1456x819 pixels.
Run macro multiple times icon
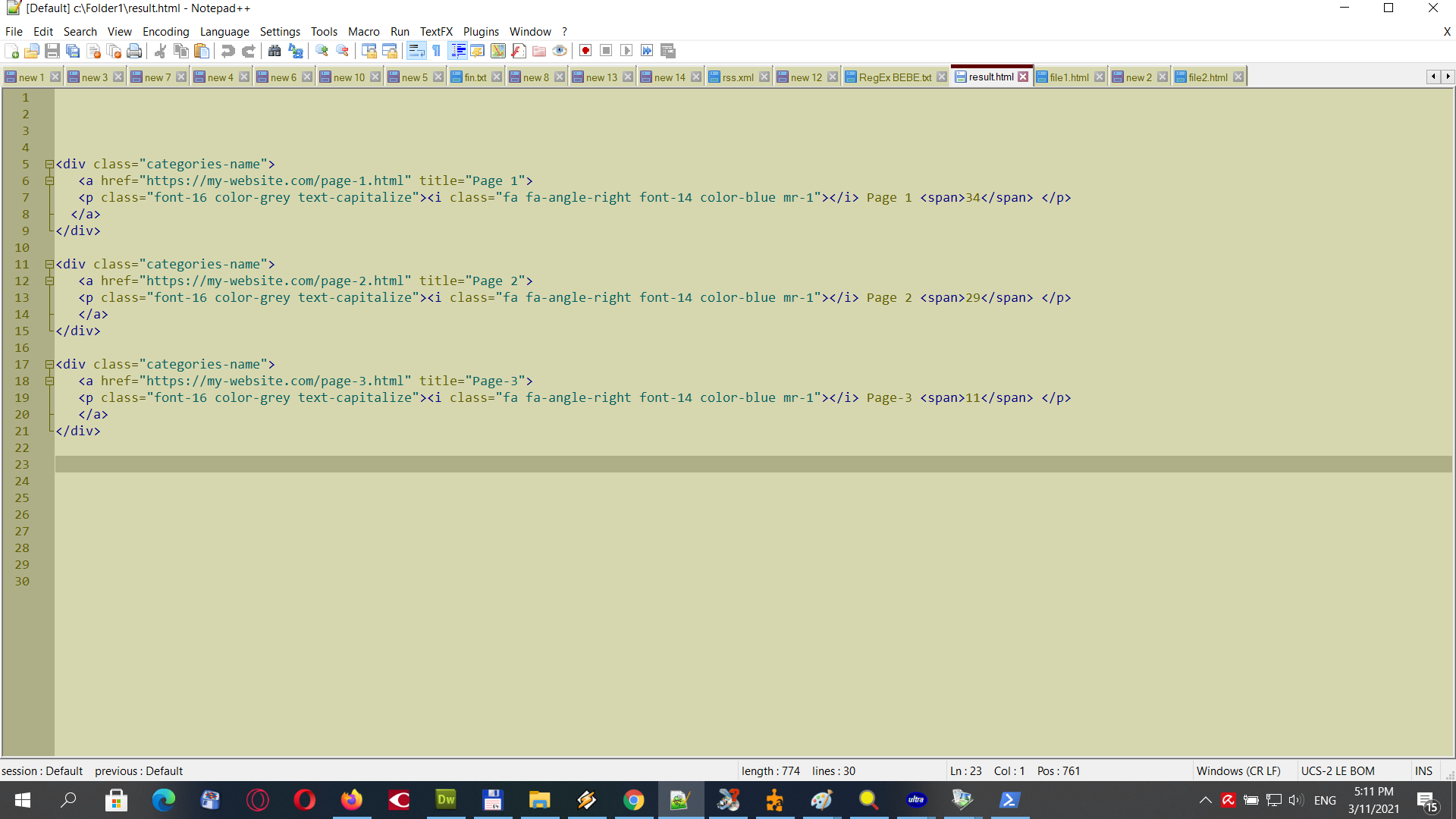[647, 51]
